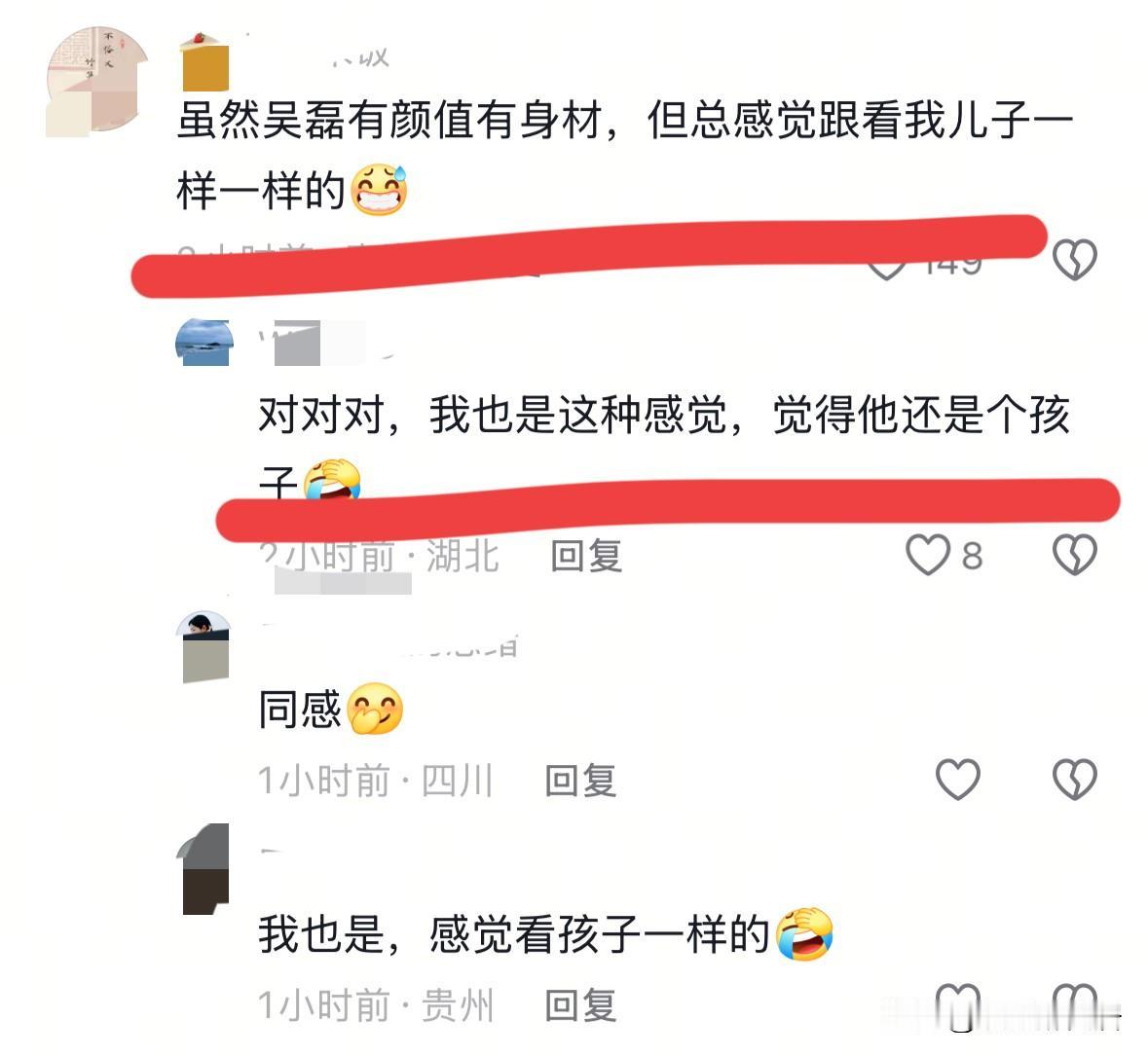Dislike the top 吴磊 comment
The width and height of the screenshot is (1148, 1056).
(1074, 259)
